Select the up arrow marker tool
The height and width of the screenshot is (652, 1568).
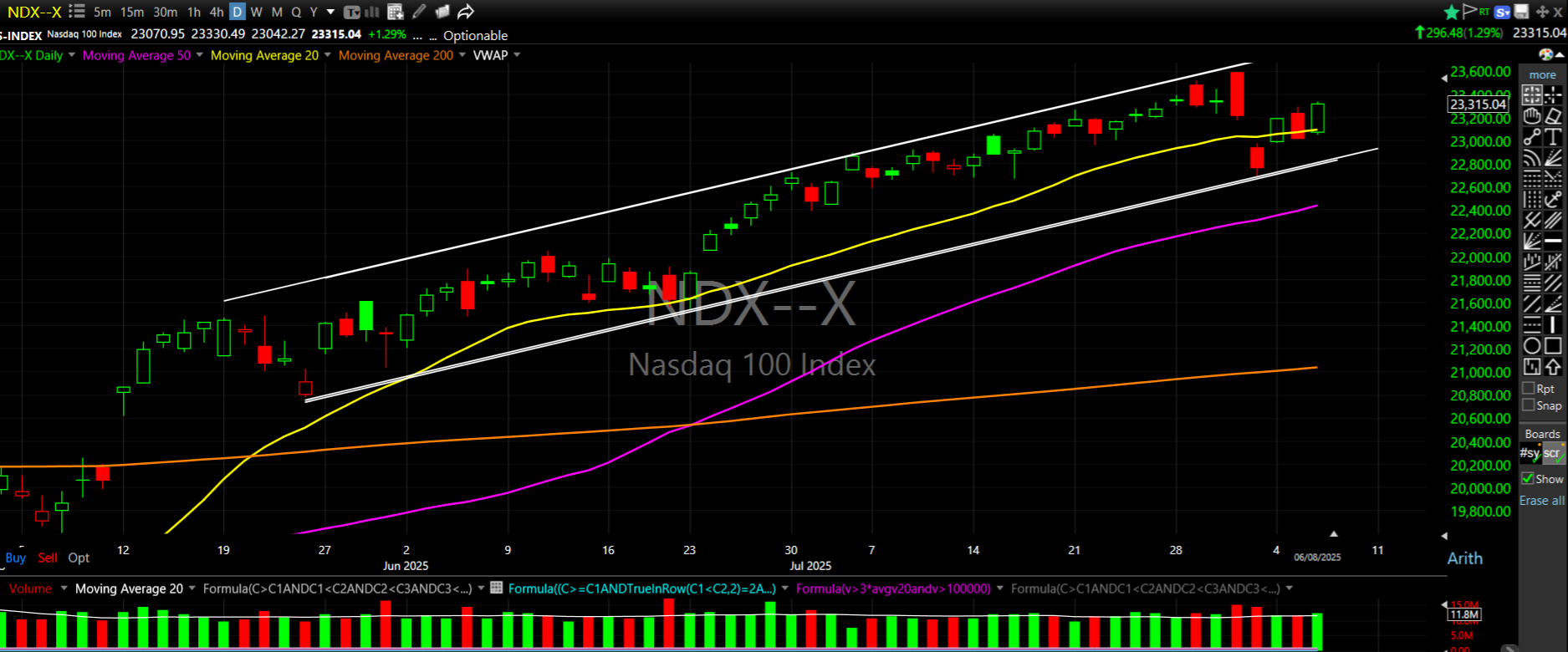(1553, 366)
